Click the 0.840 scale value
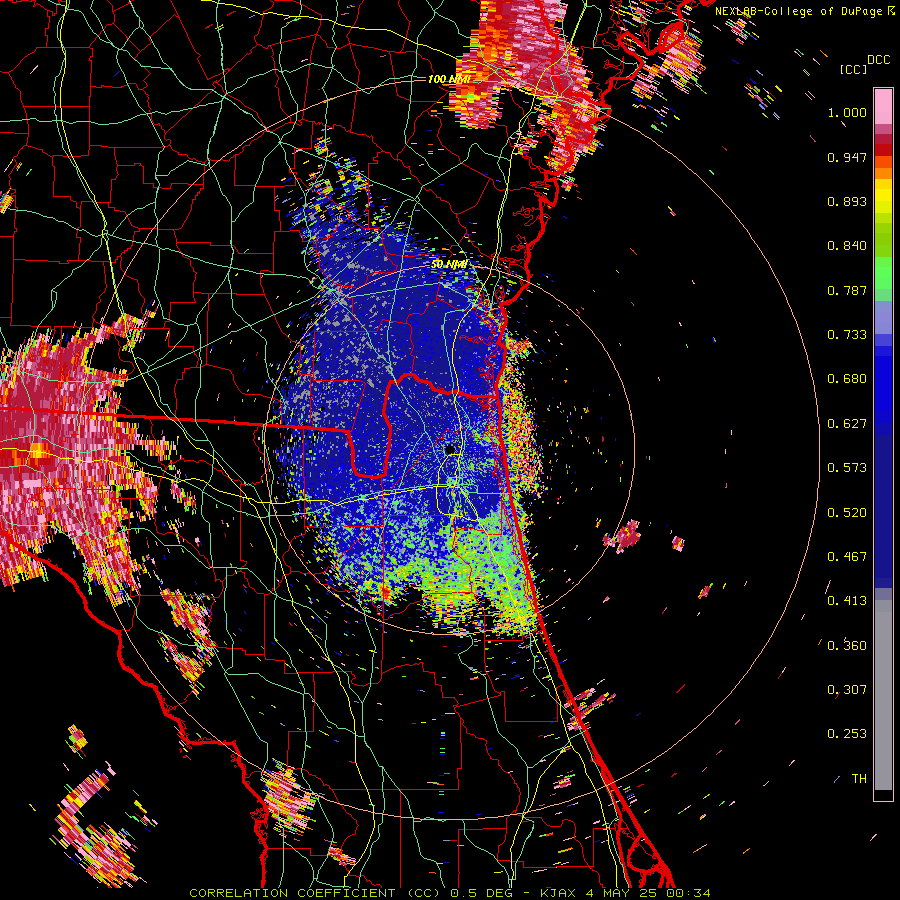 847,246
